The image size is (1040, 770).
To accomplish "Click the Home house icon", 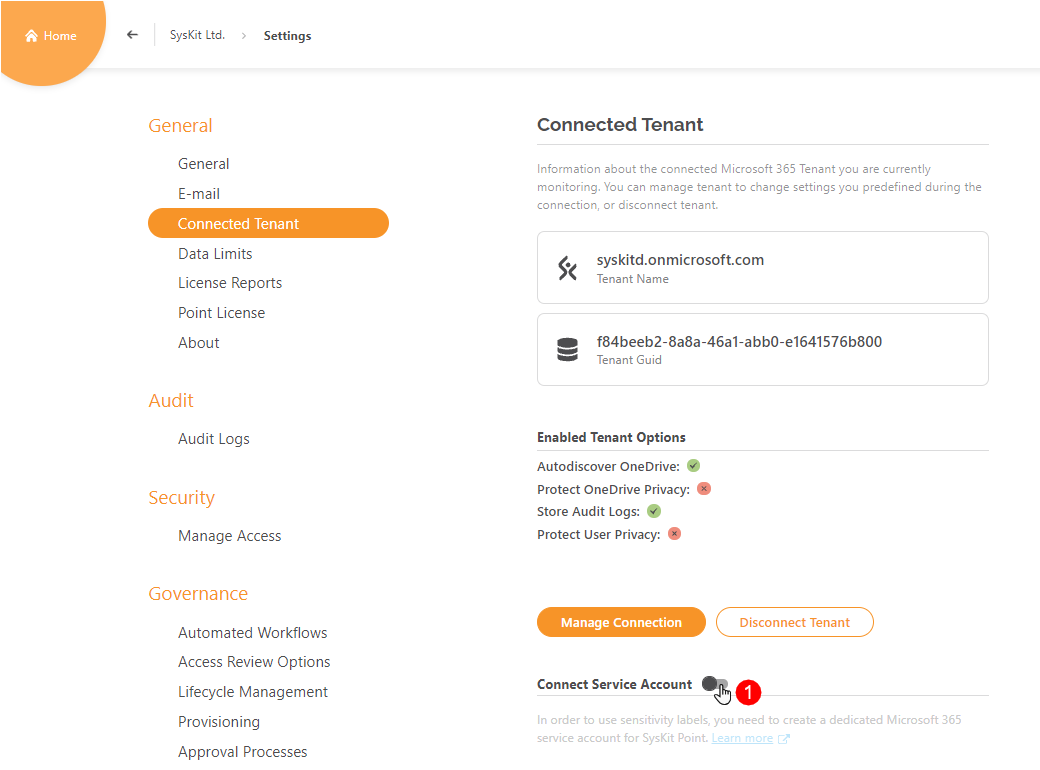I will (31, 36).
